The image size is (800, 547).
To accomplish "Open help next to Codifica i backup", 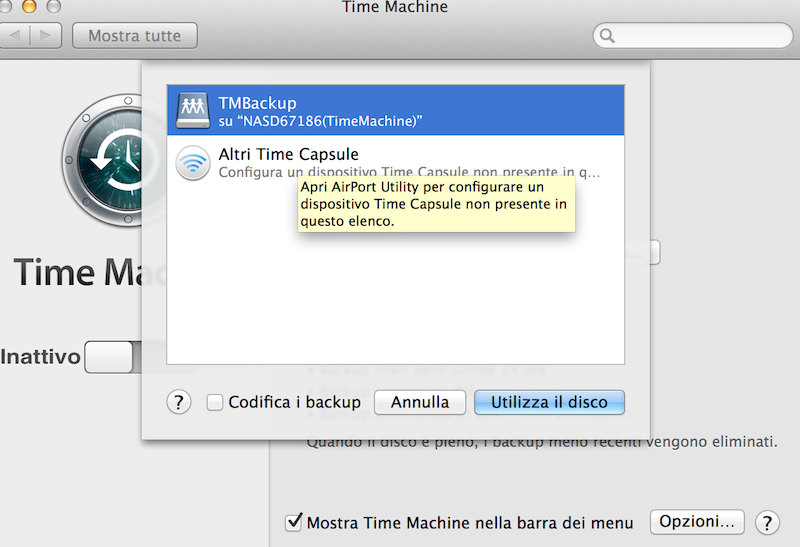I will click(178, 402).
